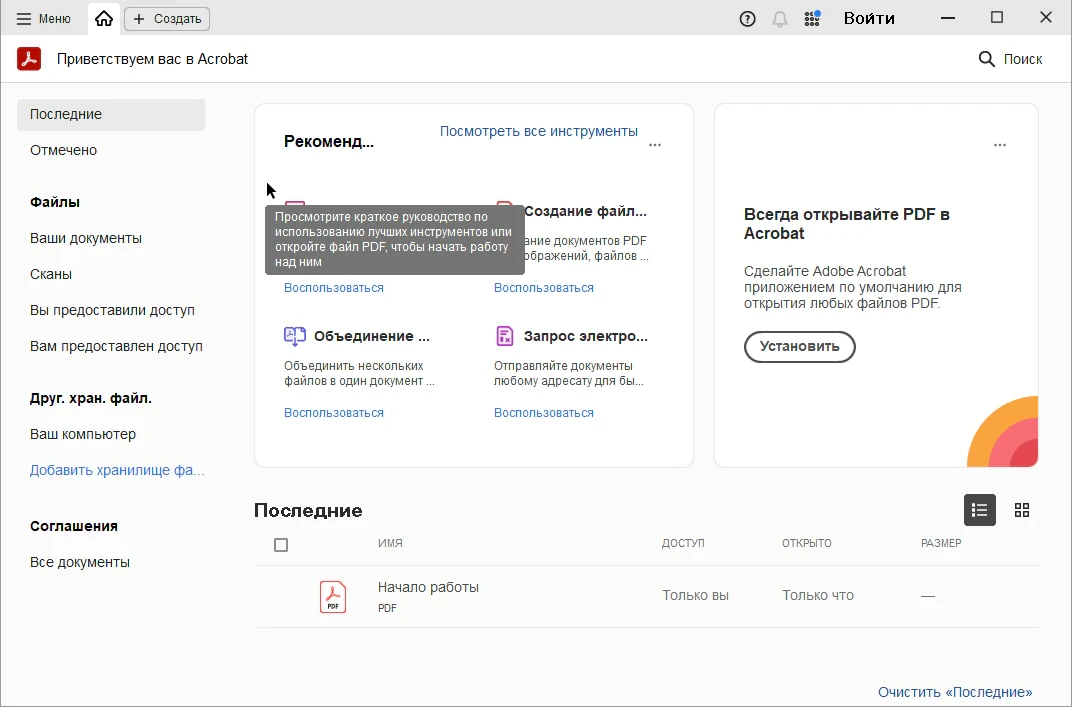Open options menu of the default-app card
Image resolution: width=1072 pixels, height=707 pixels.
[x=1000, y=145]
